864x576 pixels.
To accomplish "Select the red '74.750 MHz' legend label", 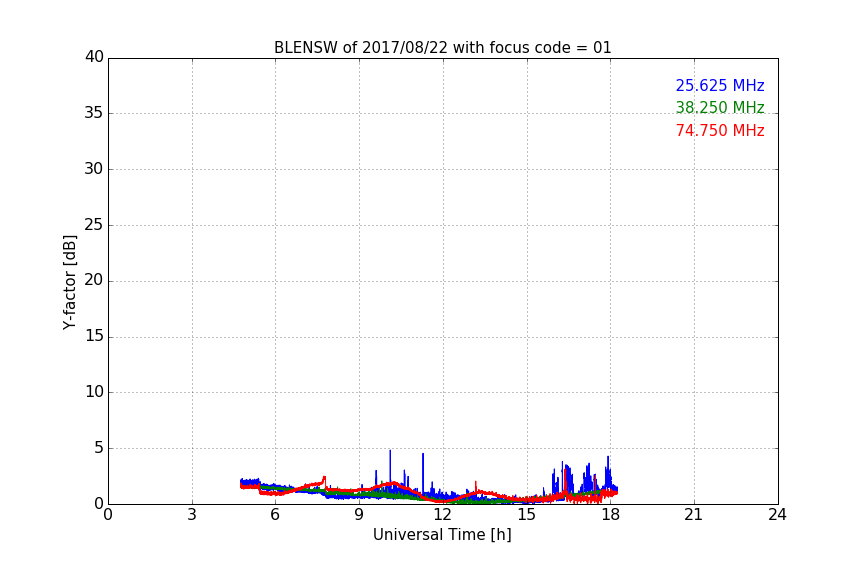I will click(x=720, y=131).
